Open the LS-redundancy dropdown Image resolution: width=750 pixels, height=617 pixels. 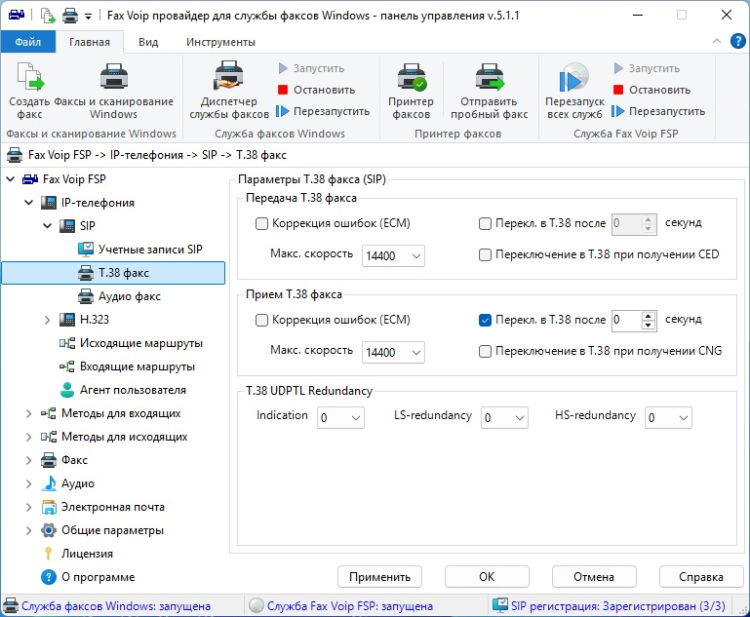coord(504,418)
